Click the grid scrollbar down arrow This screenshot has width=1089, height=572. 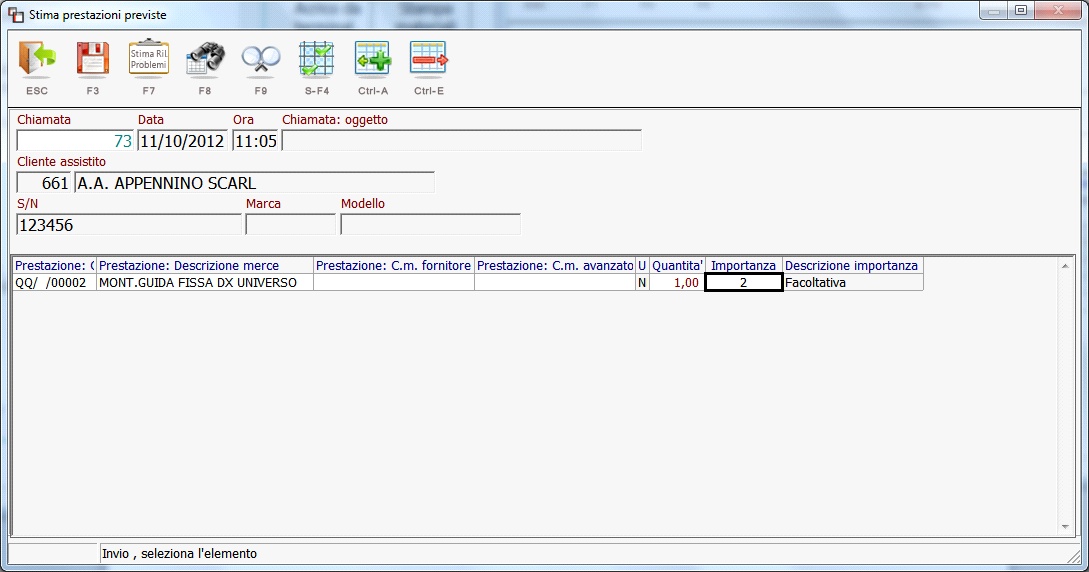tap(1065, 528)
